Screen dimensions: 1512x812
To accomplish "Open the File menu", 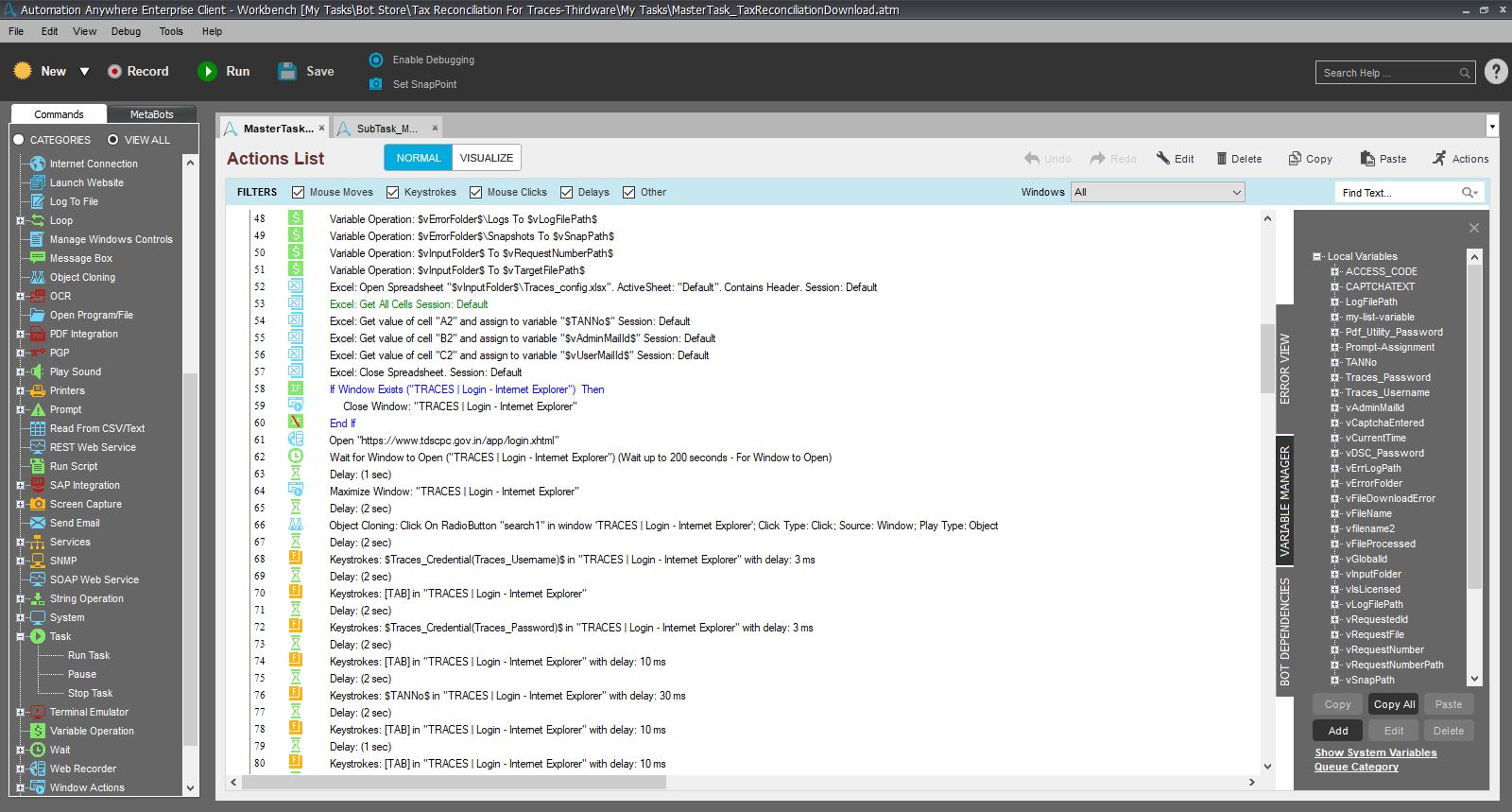I will coord(16,31).
